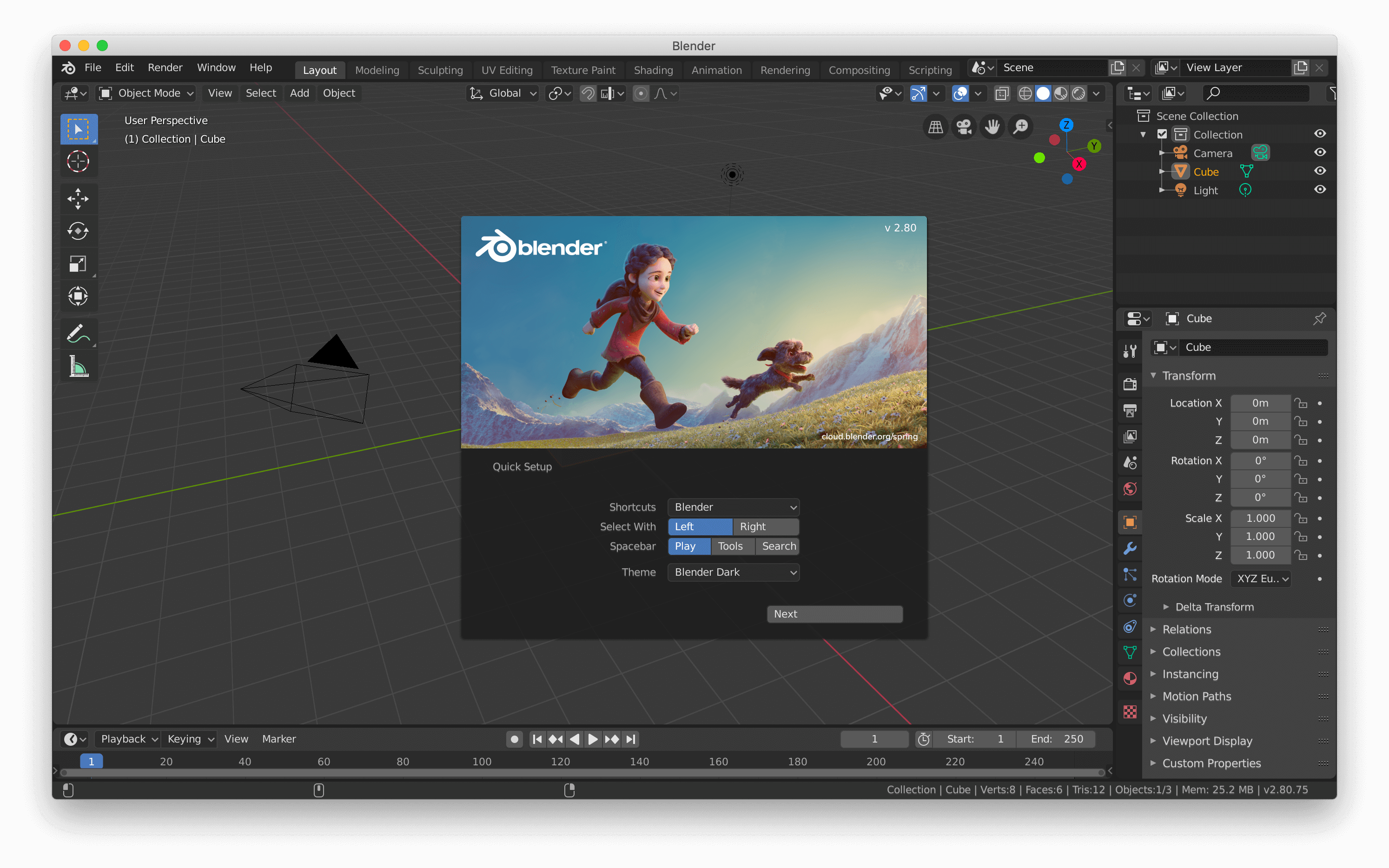
Task: Select the Measure tool
Action: [79, 366]
